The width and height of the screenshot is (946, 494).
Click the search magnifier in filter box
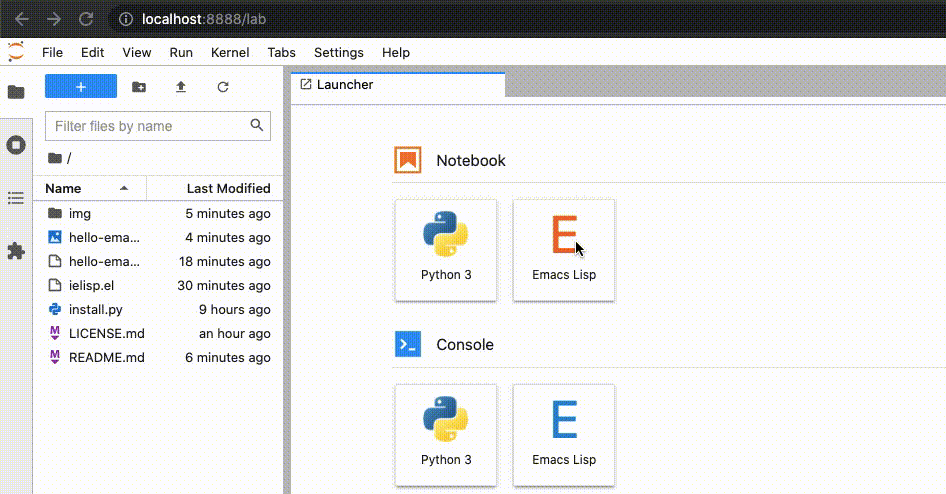pyautogui.click(x=256, y=125)
